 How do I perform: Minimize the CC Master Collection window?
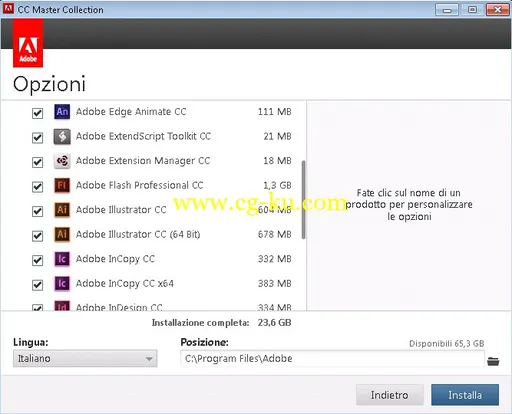point(447,10)
